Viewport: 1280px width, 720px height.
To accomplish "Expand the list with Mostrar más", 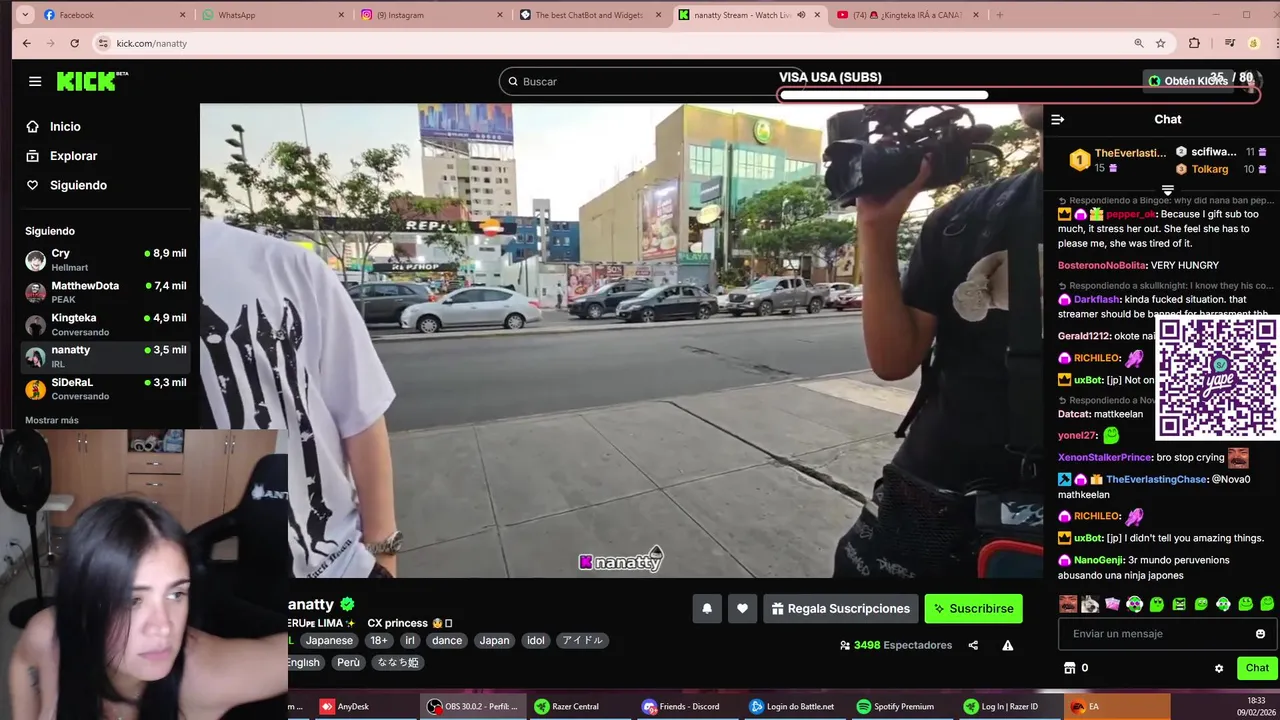I will tap(52, 420).
